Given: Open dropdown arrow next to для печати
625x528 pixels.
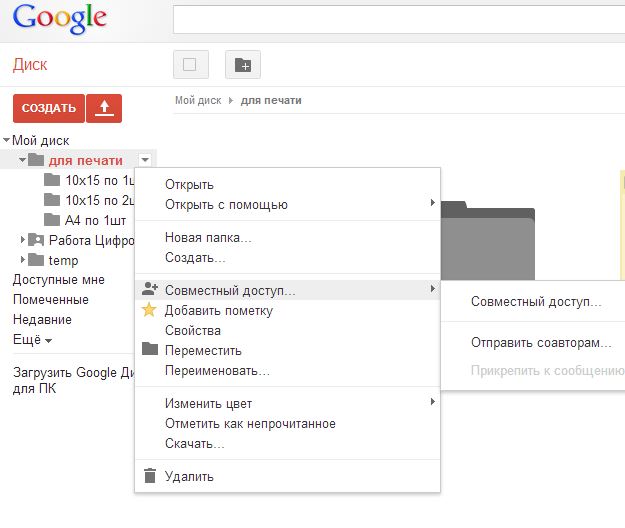Looking at the screenshot, I should pyautogui.click(x=145, y=160).
